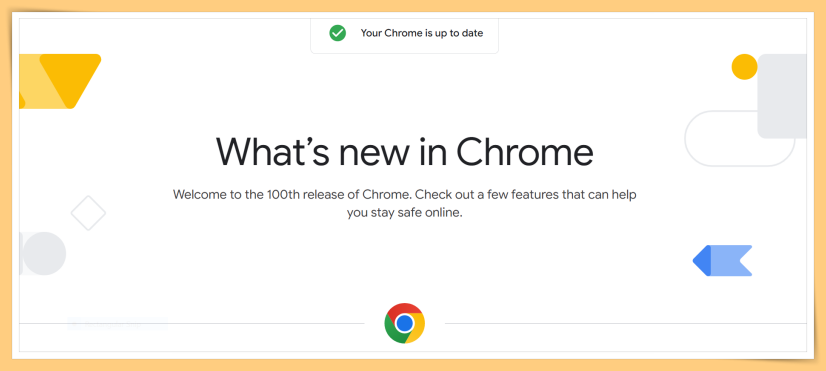Click the update status card background

click(405, 36)
